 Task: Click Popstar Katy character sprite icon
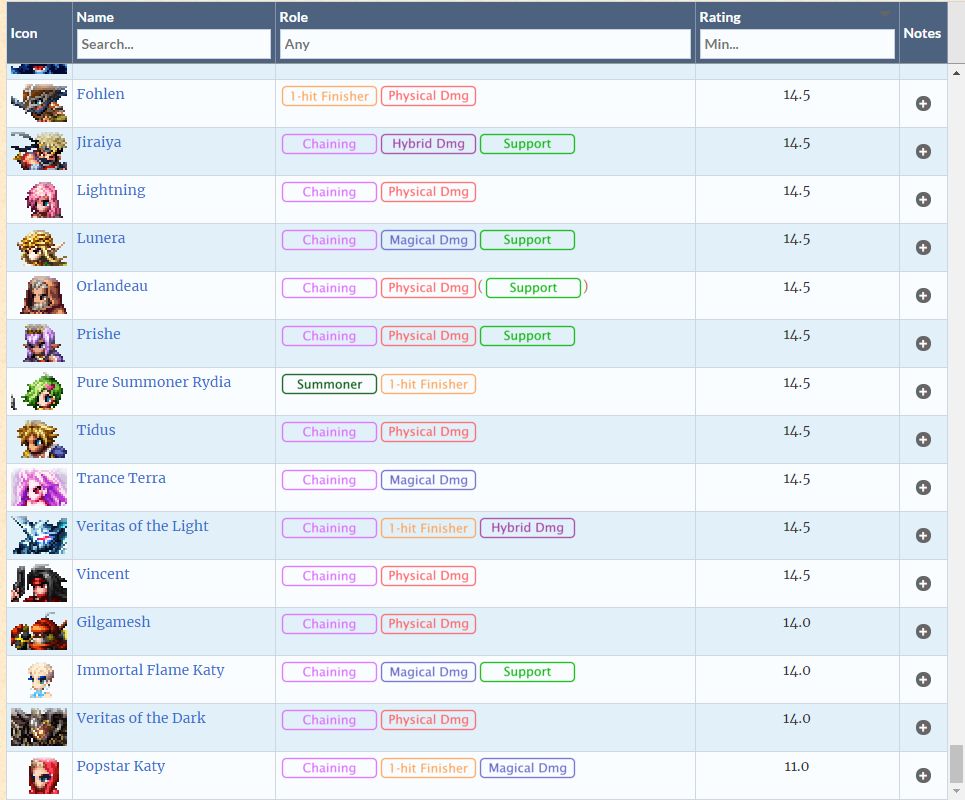click(x=44, y=775)
